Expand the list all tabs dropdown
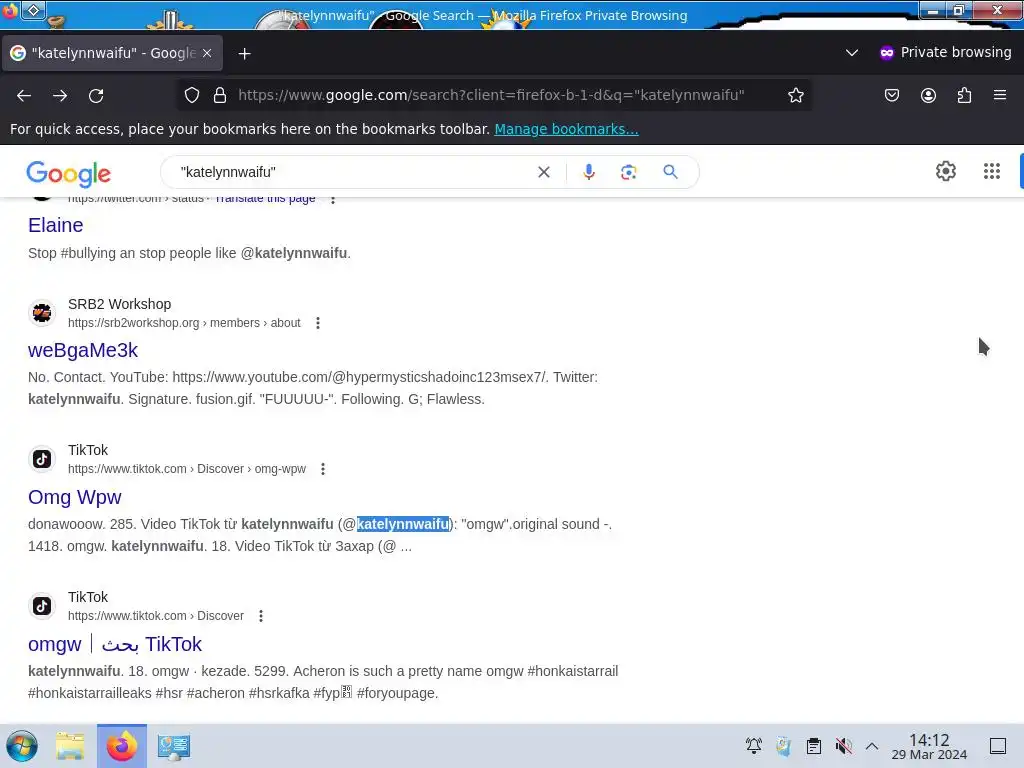The height and width of the screenshot is (768, 1024). 852,53
